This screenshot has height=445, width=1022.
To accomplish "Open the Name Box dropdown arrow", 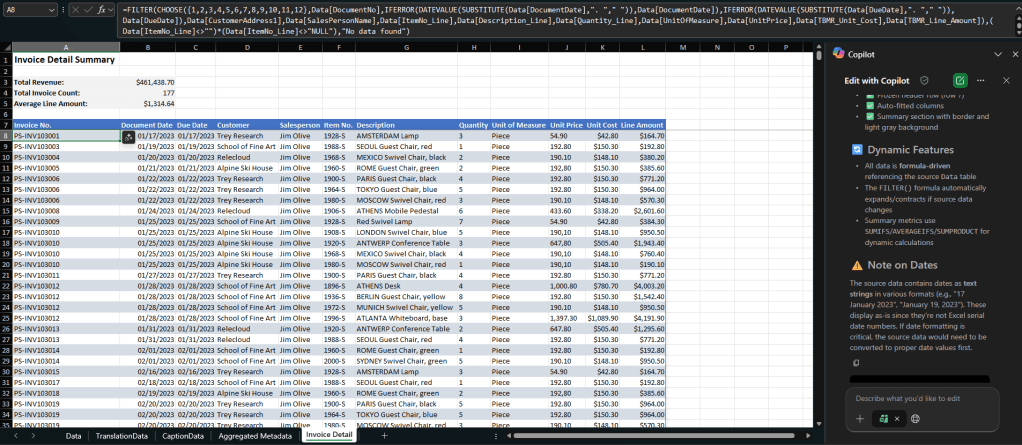I will (51, 8).
